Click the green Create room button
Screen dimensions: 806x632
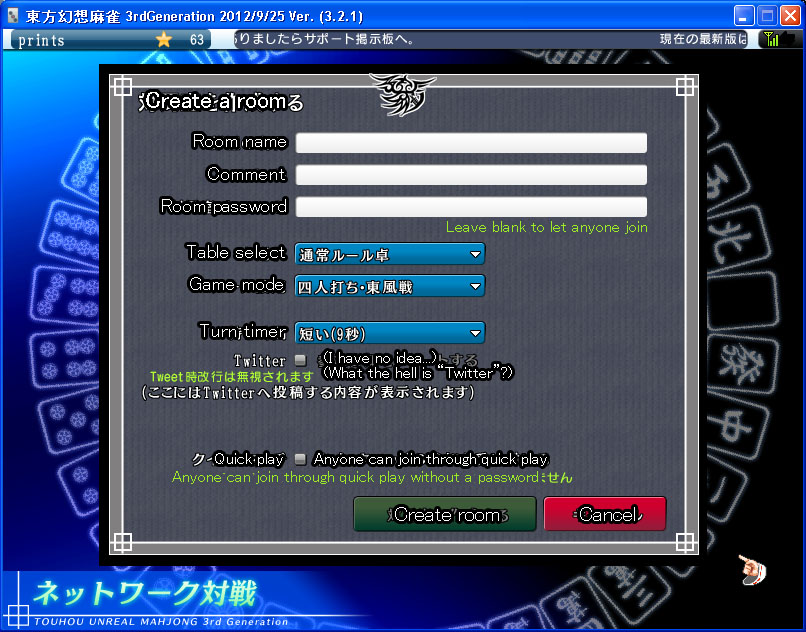tap(445, 514)
